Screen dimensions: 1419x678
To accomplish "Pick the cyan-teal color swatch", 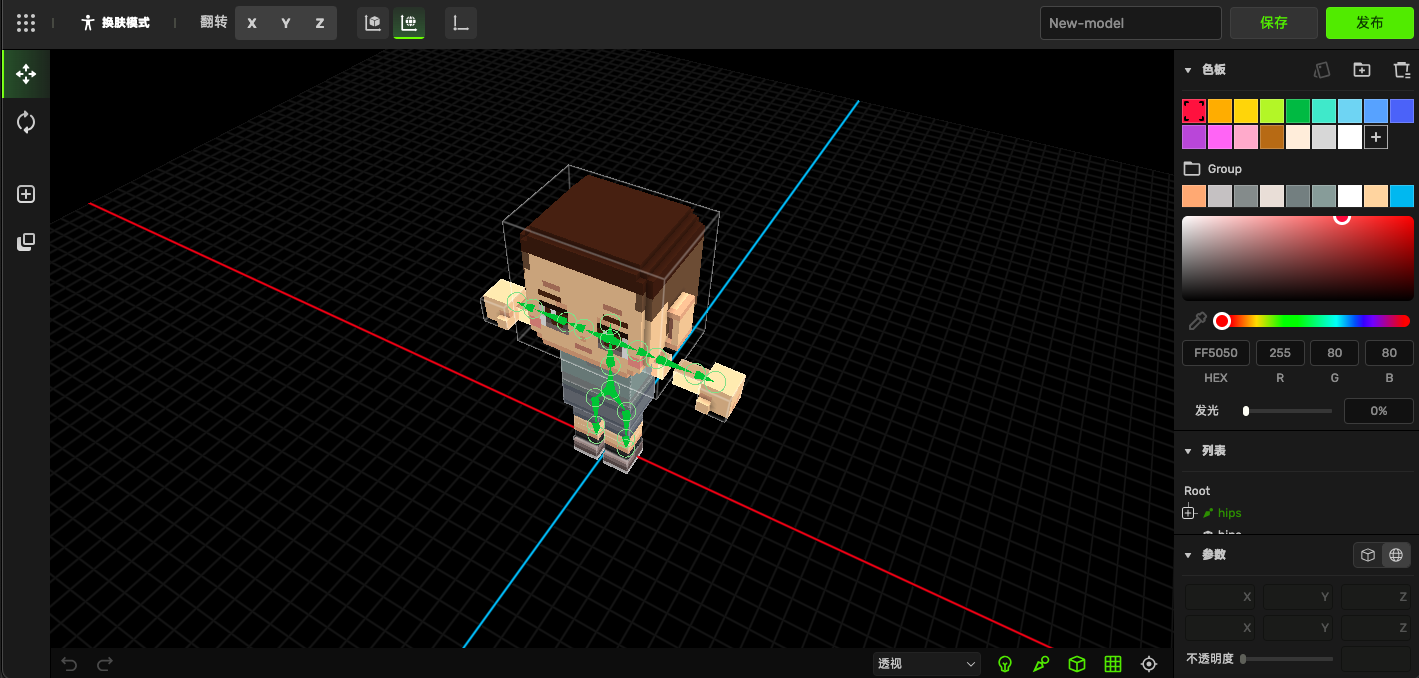I will tap(1324, 111).
